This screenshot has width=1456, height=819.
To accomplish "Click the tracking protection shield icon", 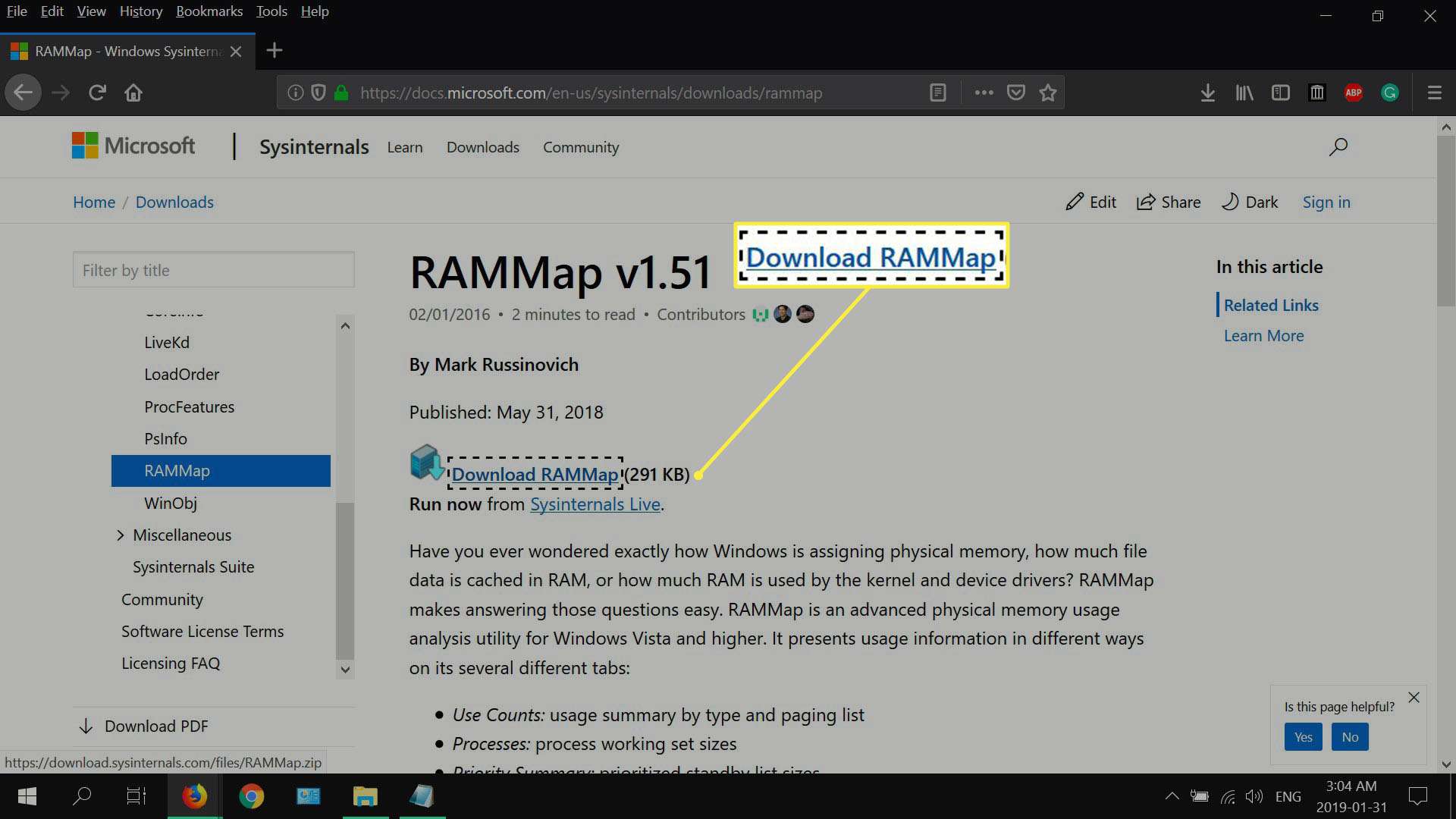I will click(318, 93).
